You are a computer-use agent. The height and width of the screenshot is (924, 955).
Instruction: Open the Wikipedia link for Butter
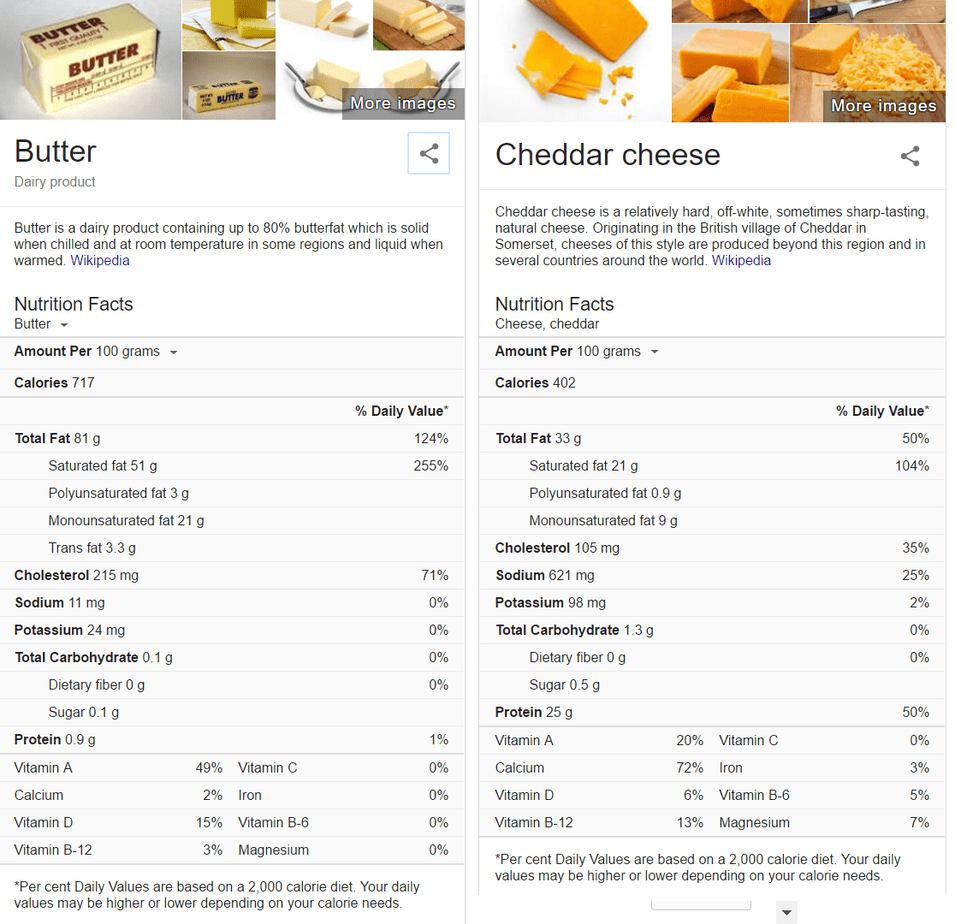99,260
